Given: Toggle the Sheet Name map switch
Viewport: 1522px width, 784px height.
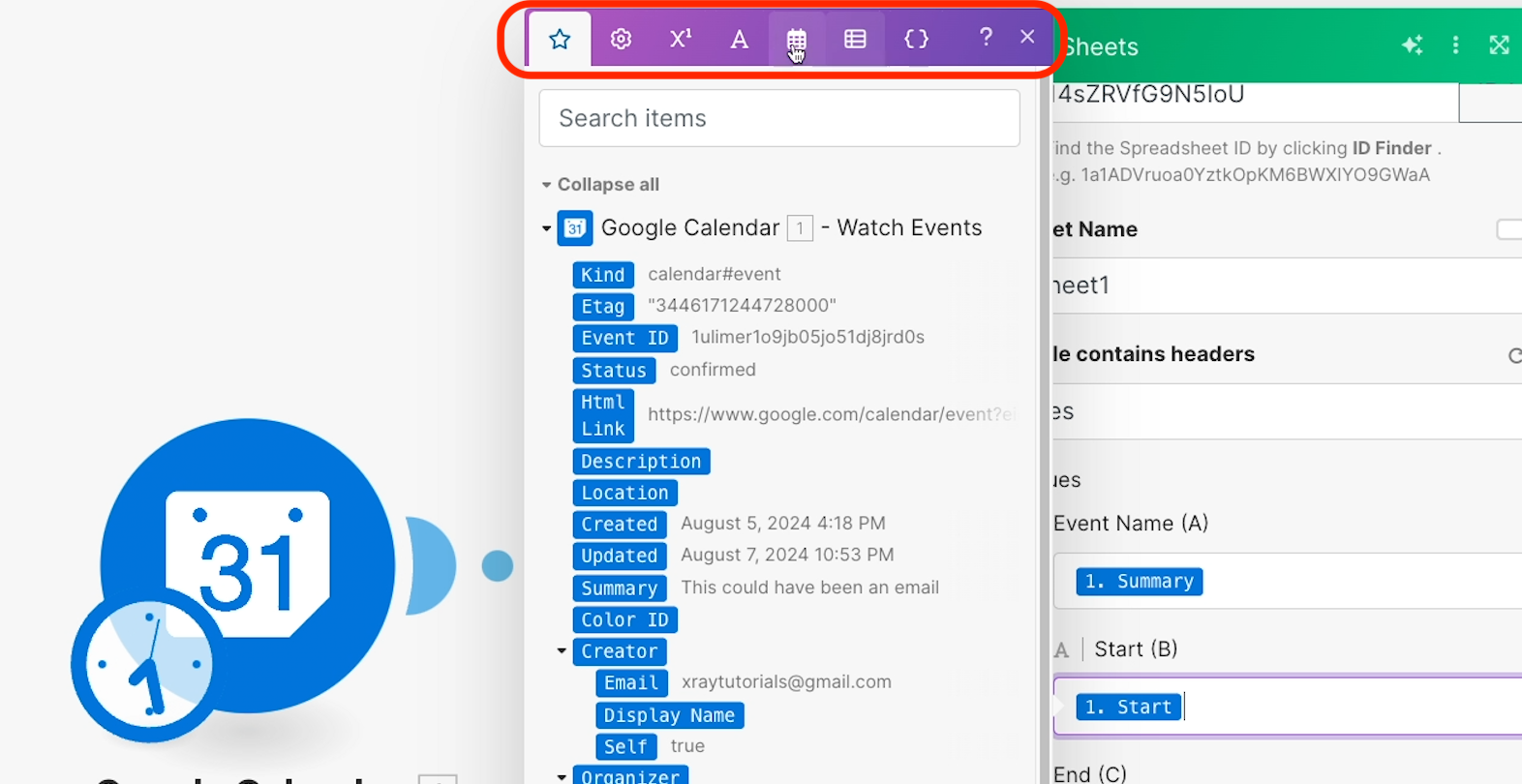Looking at the screenshot, I should tap(1508, 229).
